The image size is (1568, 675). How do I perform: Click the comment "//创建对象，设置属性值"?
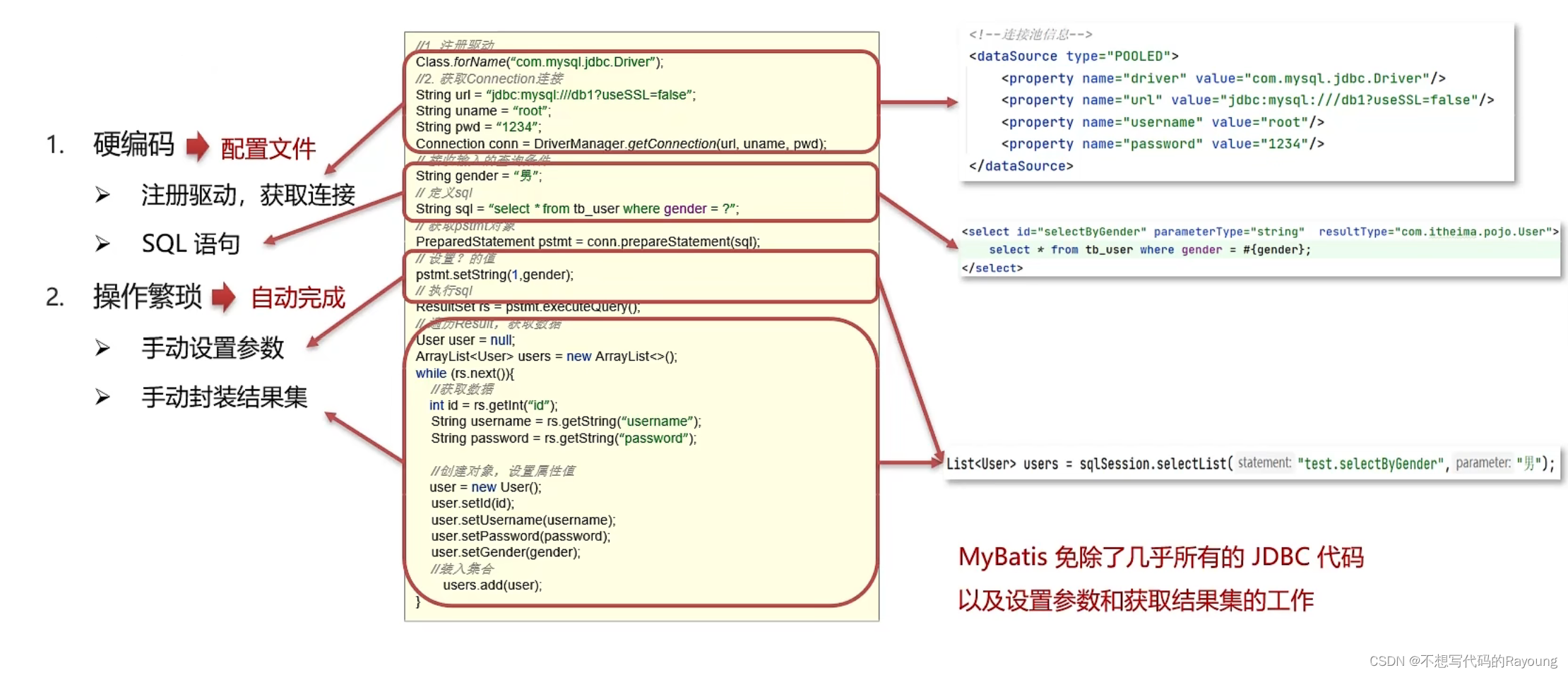[x=503, y=471]
